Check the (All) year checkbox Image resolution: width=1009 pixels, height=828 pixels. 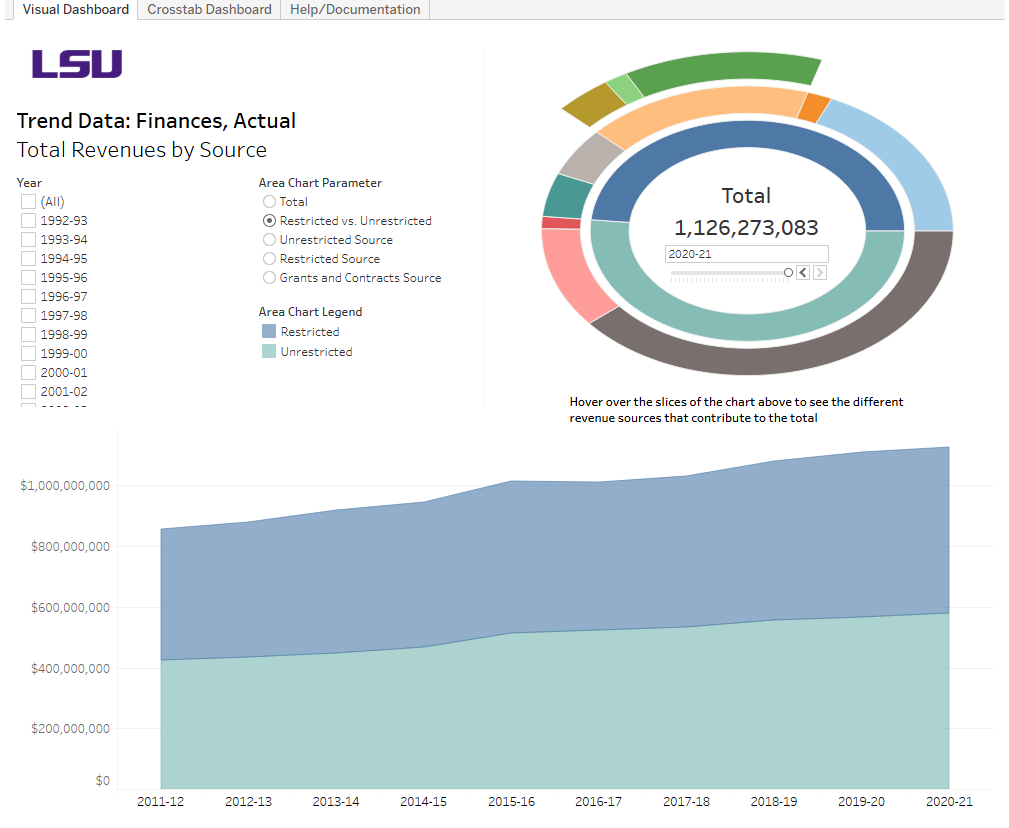[x=27, y=201]
